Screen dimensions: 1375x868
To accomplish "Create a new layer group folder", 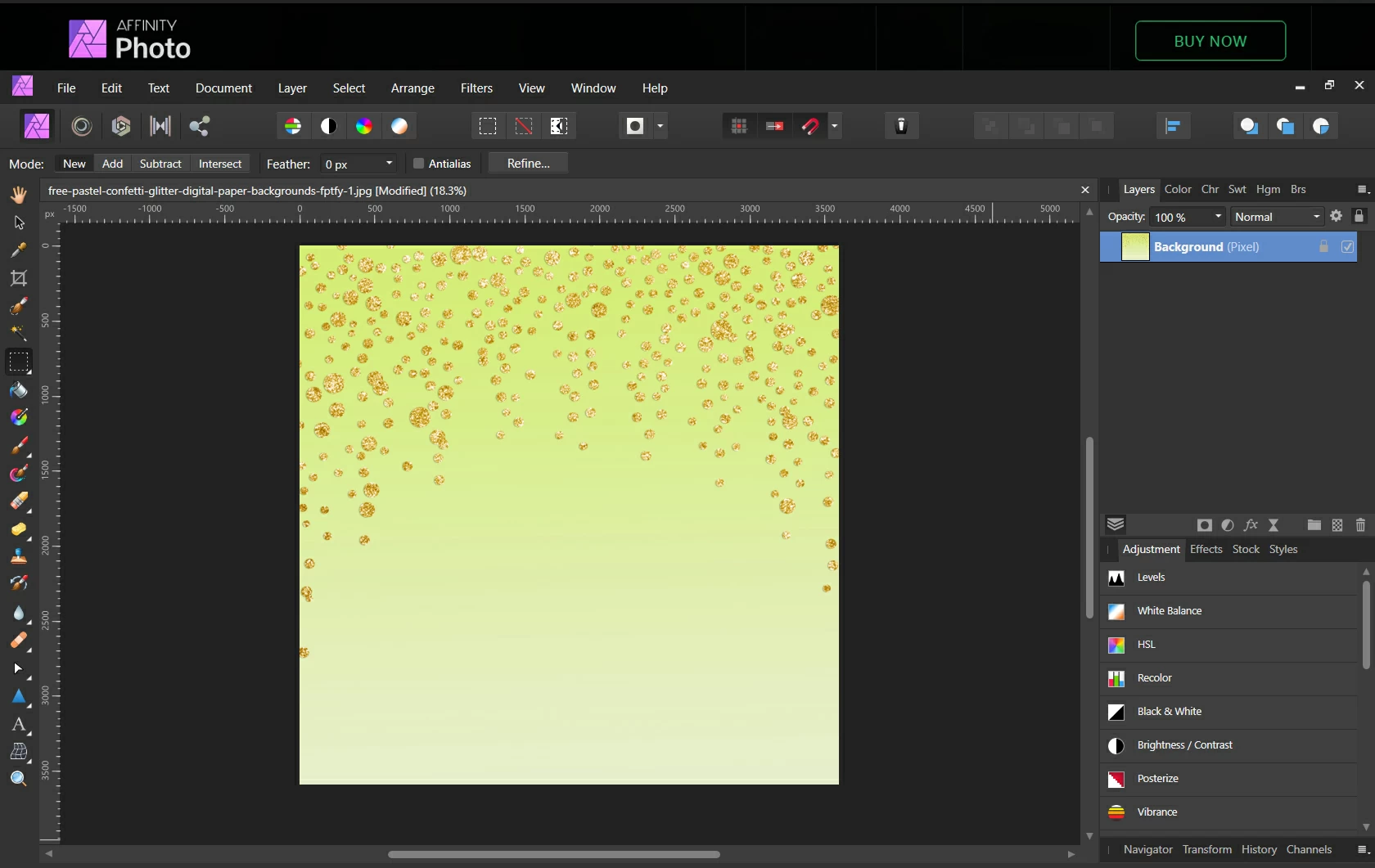I will pos(1314,526).
